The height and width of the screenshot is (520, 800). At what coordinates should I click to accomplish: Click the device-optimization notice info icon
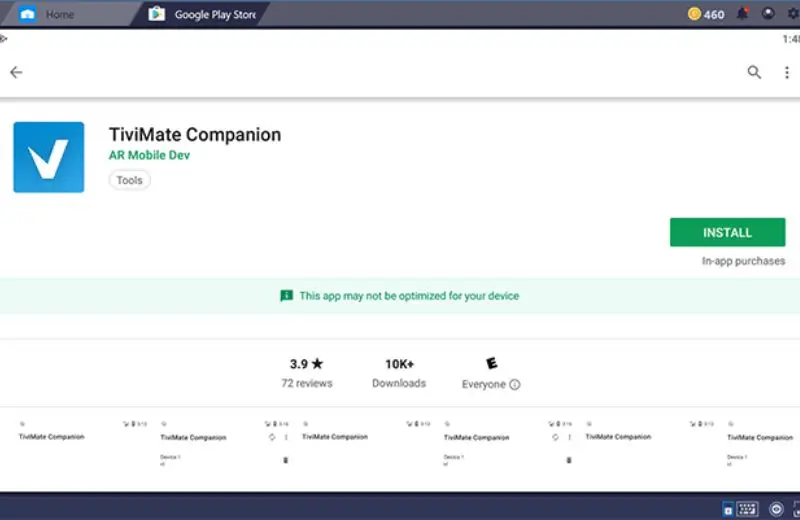click(287, 296)
